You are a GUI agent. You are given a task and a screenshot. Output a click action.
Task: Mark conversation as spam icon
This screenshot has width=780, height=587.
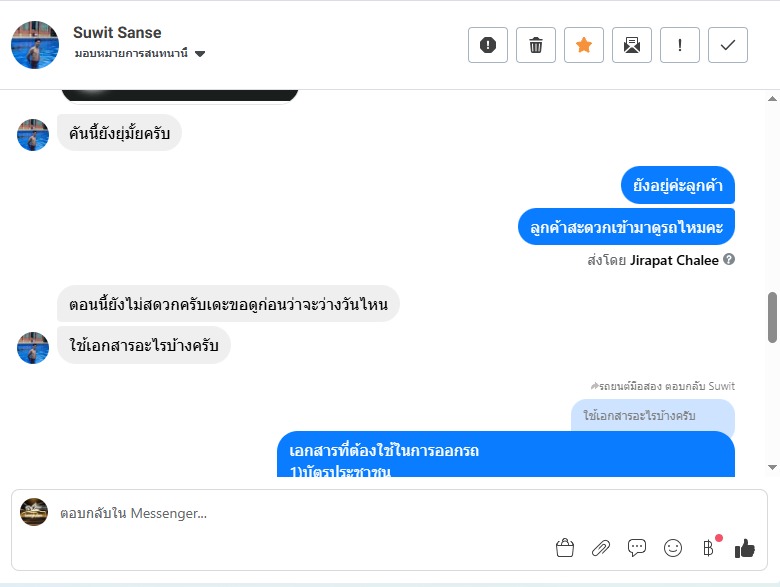tap(488, 45)
